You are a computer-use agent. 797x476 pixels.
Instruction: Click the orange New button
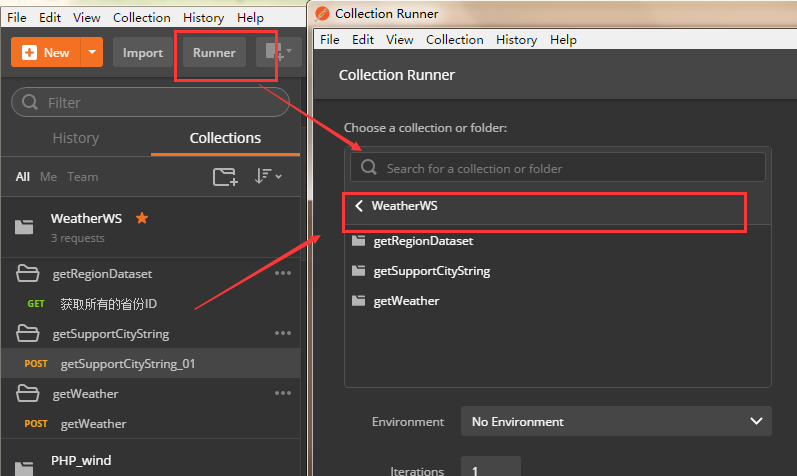[x=46, y=52]
